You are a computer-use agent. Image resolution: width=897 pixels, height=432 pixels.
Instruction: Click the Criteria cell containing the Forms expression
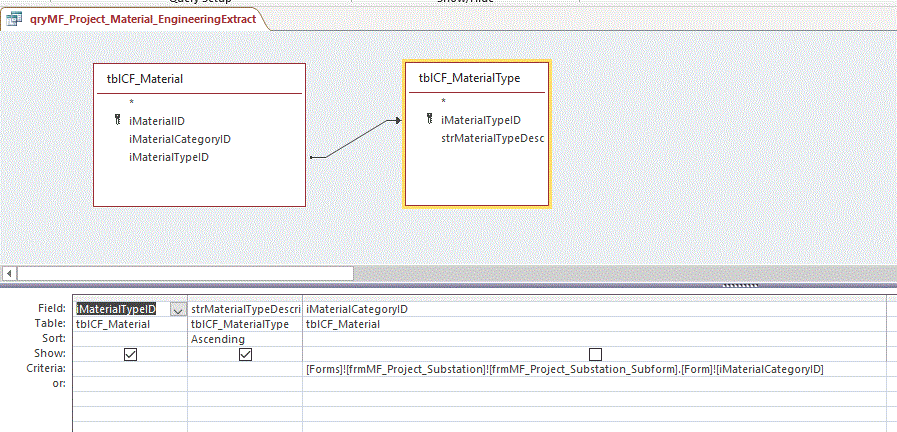click(x=565, y=369)
